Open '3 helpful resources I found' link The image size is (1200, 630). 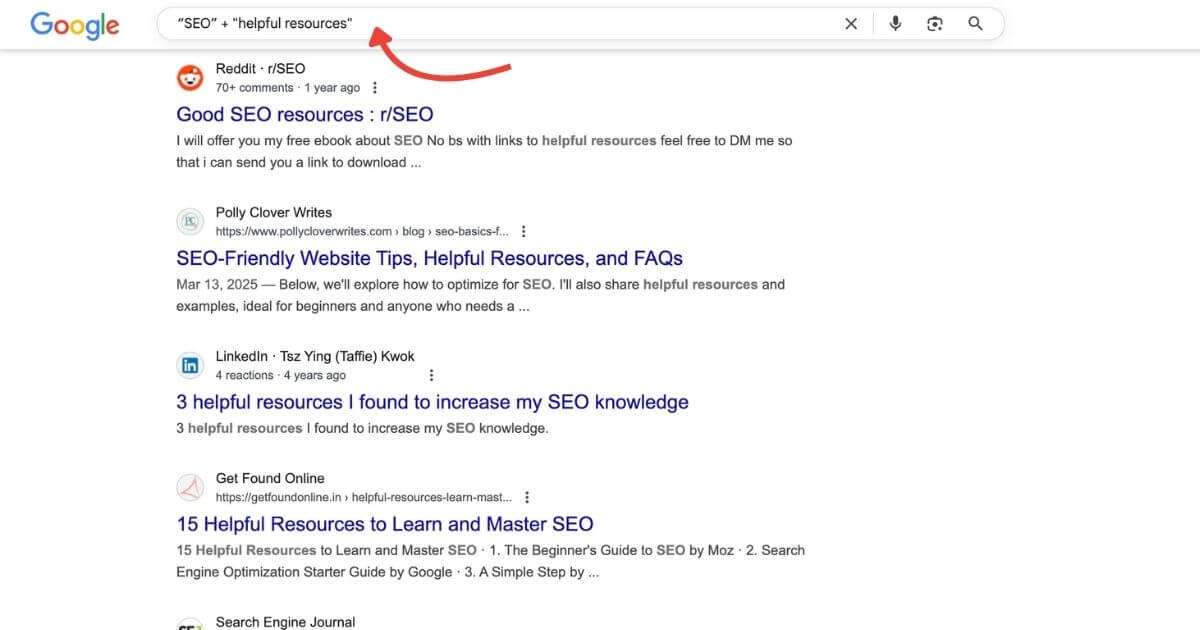[432, 402]
